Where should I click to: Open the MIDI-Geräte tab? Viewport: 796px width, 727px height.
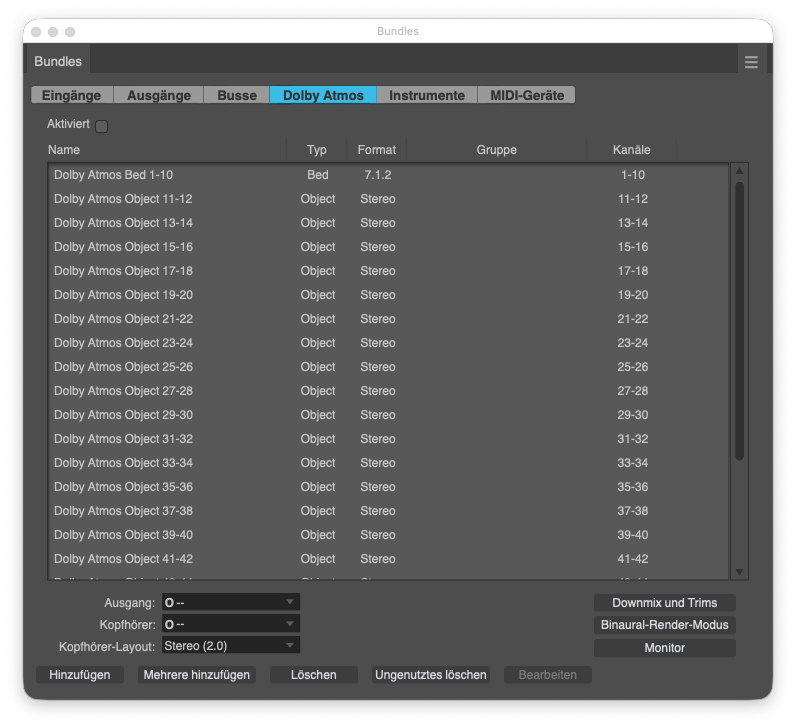[526, 95]
